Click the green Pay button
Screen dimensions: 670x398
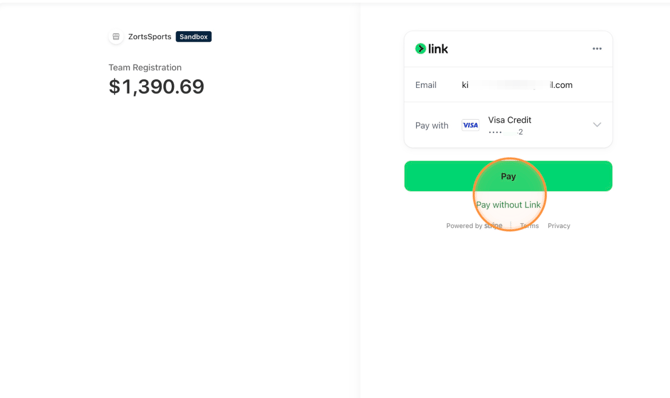(508, 176)
